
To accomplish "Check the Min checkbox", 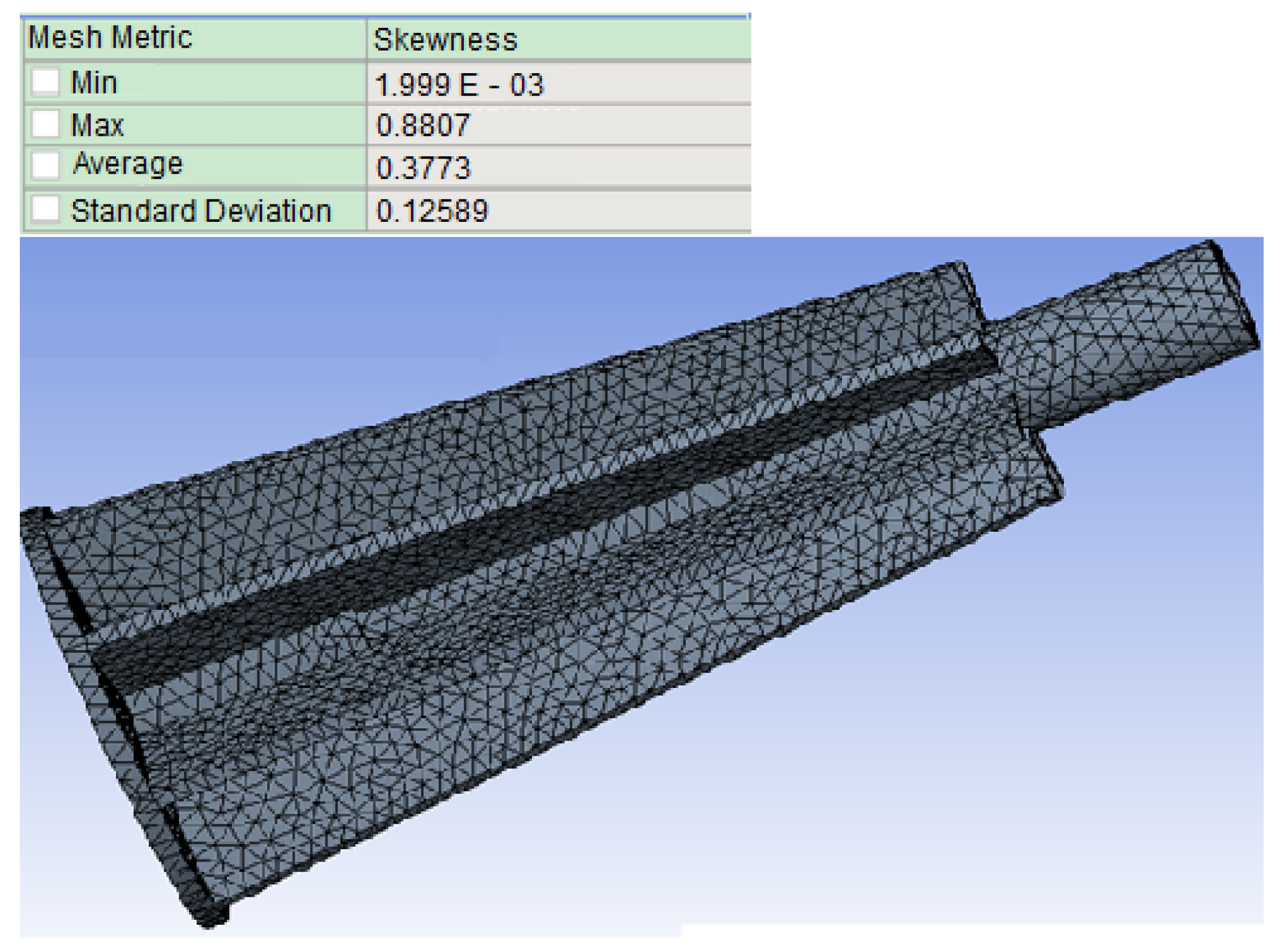I will point(46,82).
